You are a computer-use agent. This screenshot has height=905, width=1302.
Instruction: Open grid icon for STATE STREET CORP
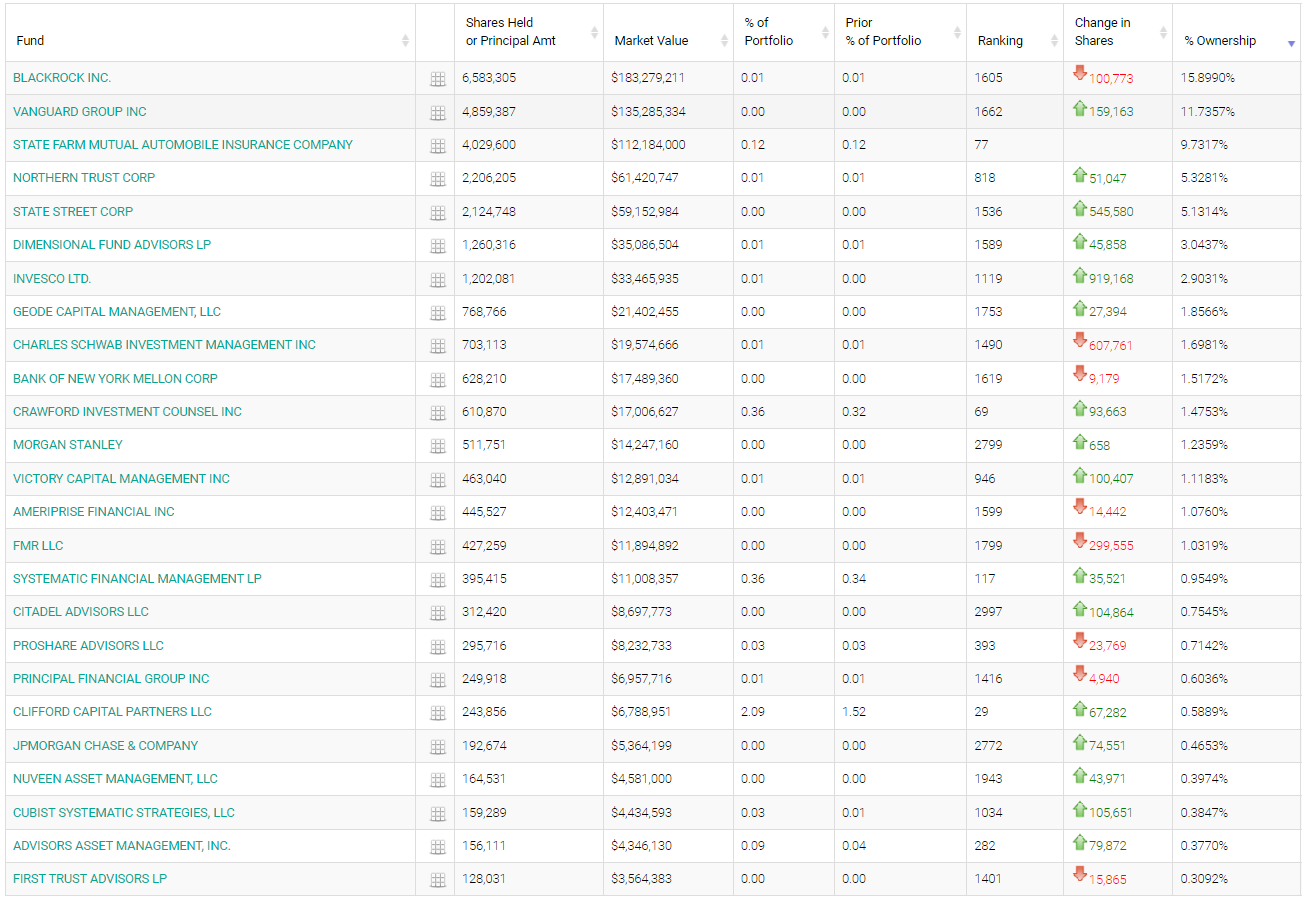pos(437,212)
